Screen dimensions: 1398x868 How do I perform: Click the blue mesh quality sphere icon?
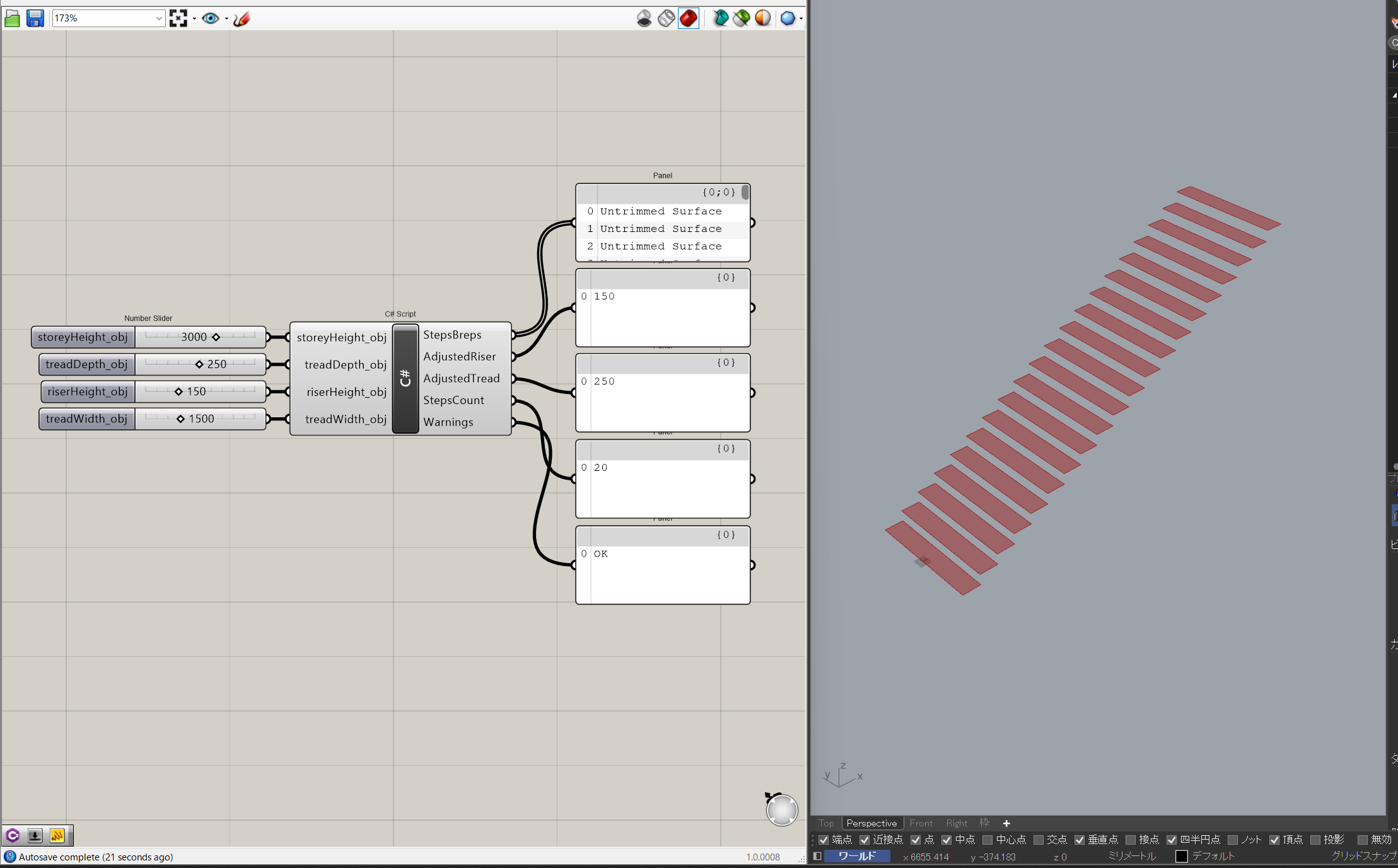[788, 18]
